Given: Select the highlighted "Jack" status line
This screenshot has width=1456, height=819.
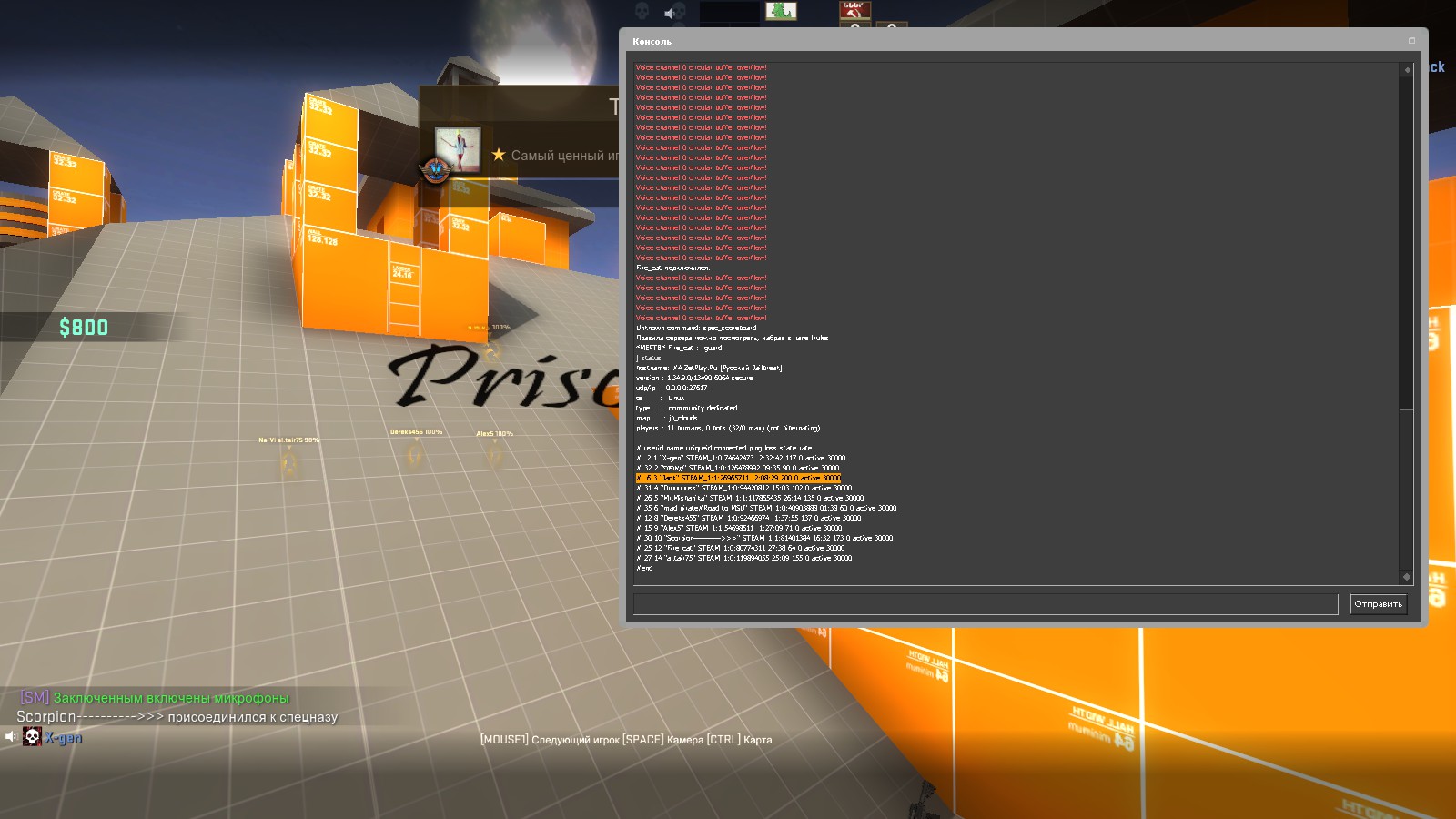Looking at the screenshot, I should coord(737,478).
